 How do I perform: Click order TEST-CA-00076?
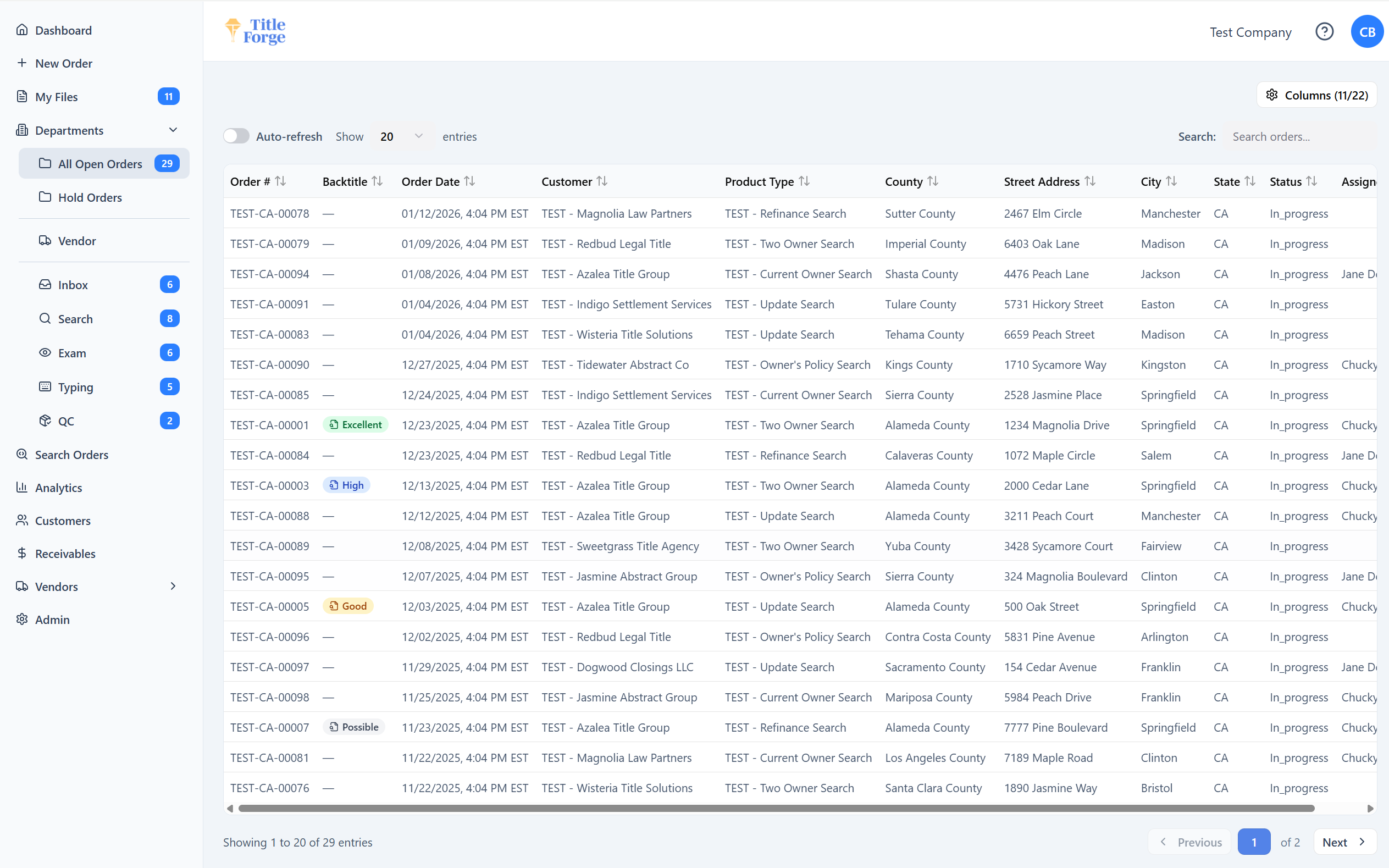point(269,788)
